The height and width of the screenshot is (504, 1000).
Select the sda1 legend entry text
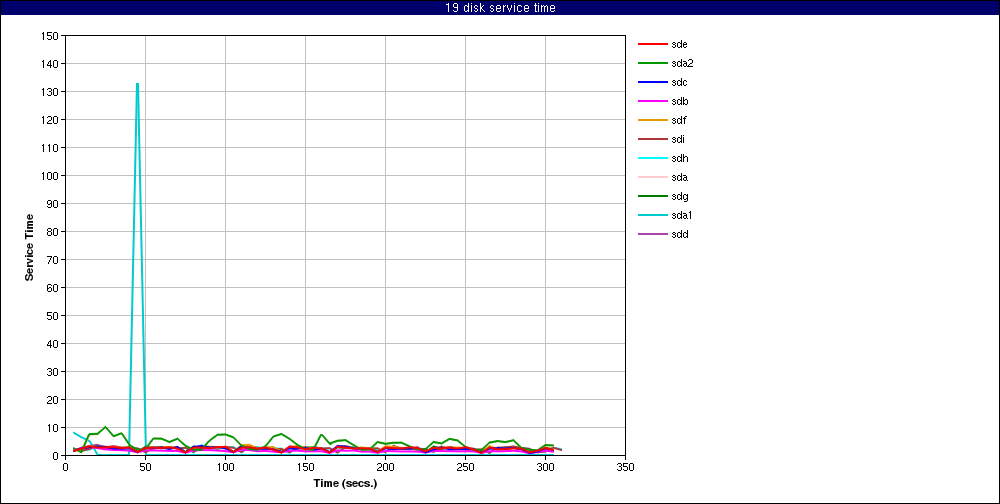(682, 215)
